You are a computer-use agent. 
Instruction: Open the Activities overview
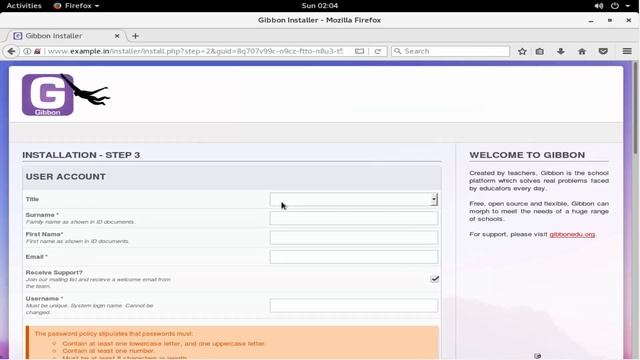pos(24,6)
